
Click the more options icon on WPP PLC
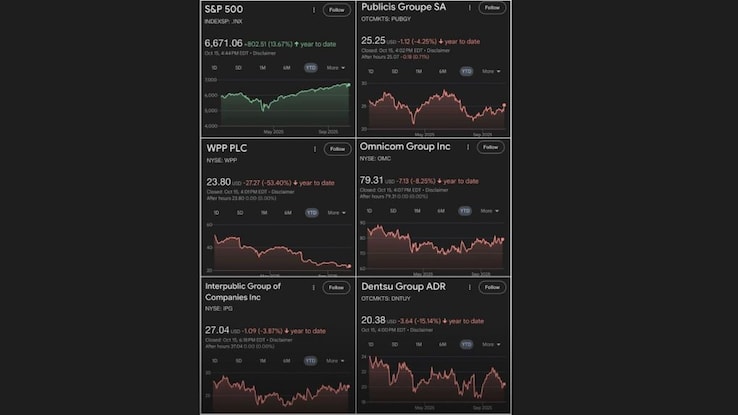[314, 149]
